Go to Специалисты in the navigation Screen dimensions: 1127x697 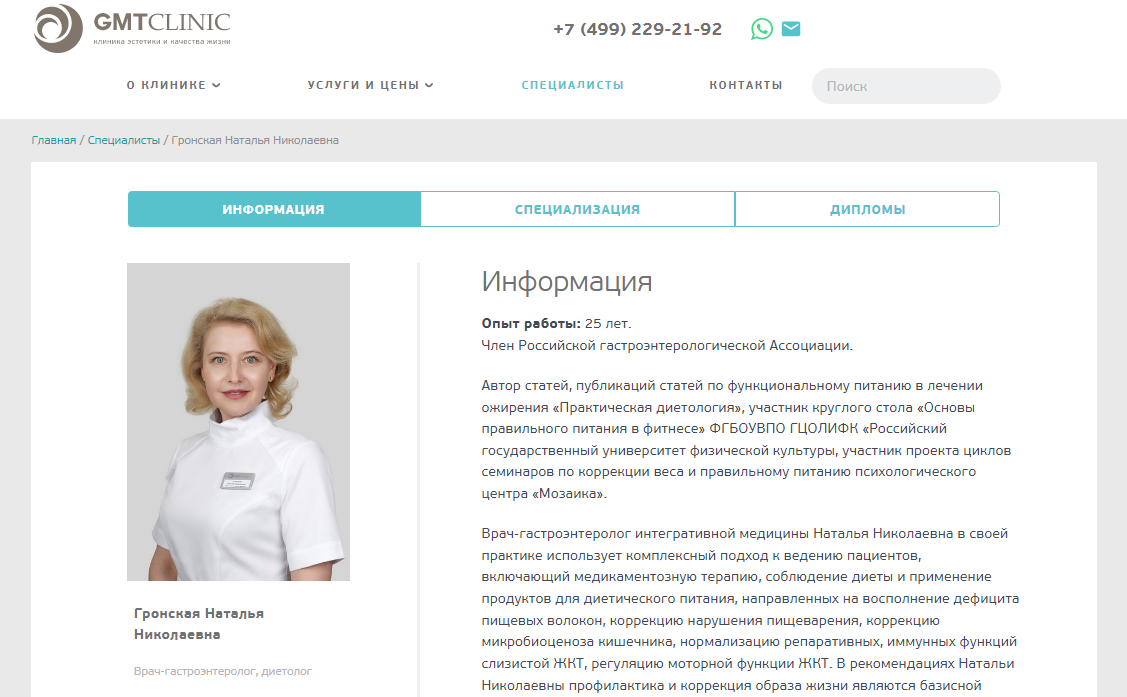[573, 85]
